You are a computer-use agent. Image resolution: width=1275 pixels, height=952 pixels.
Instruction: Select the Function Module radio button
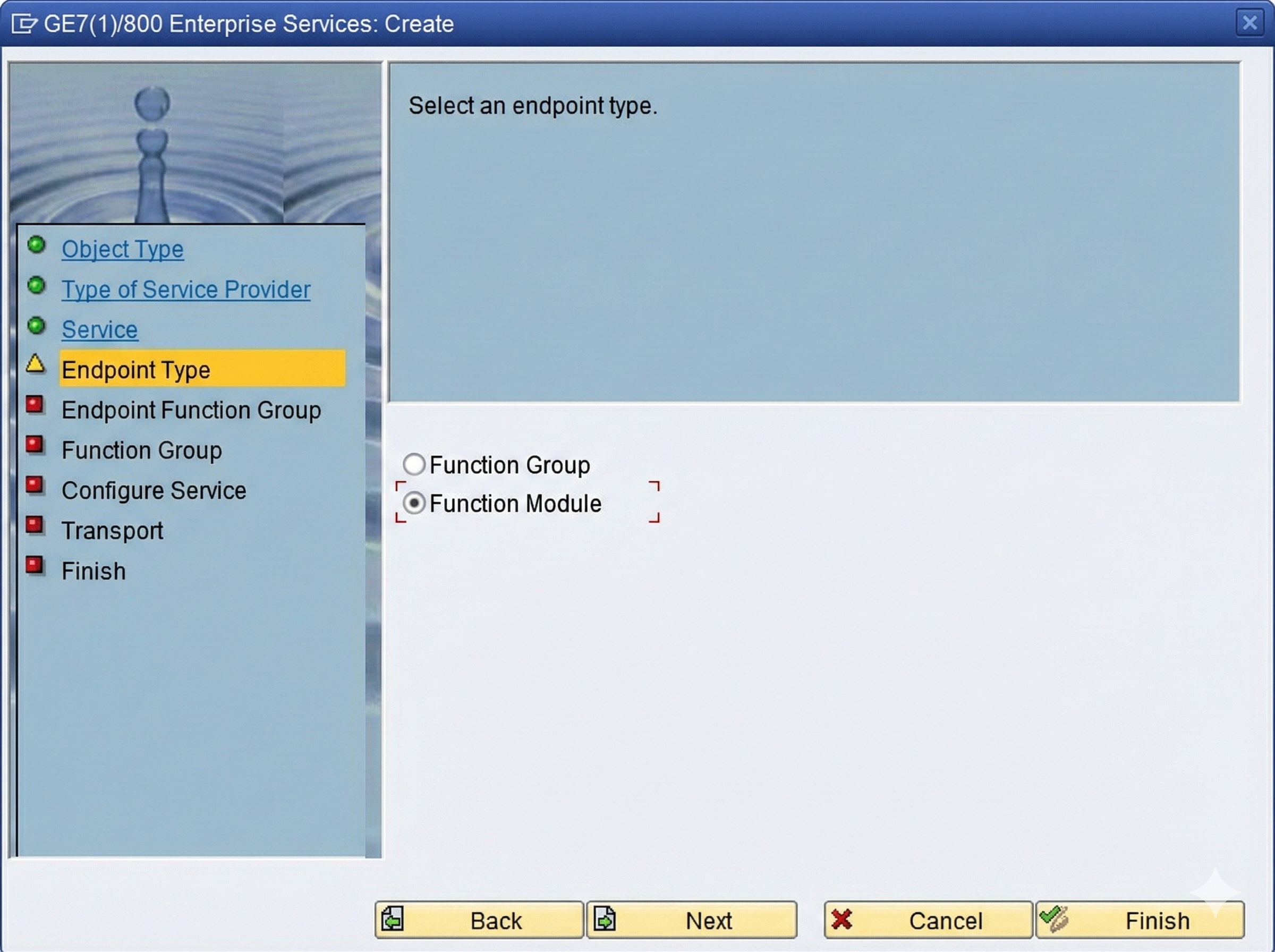click(414, 503)
